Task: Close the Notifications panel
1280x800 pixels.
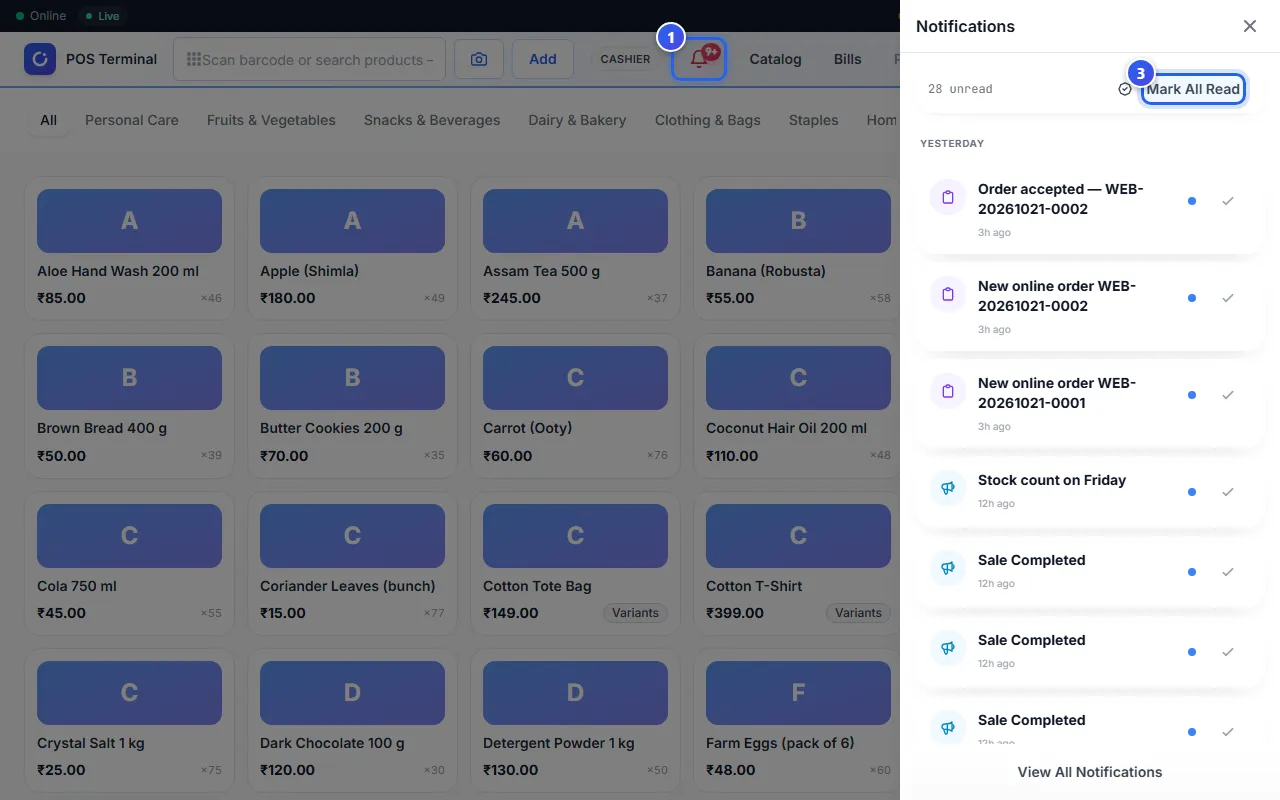Action: (x=1250, y=26)
